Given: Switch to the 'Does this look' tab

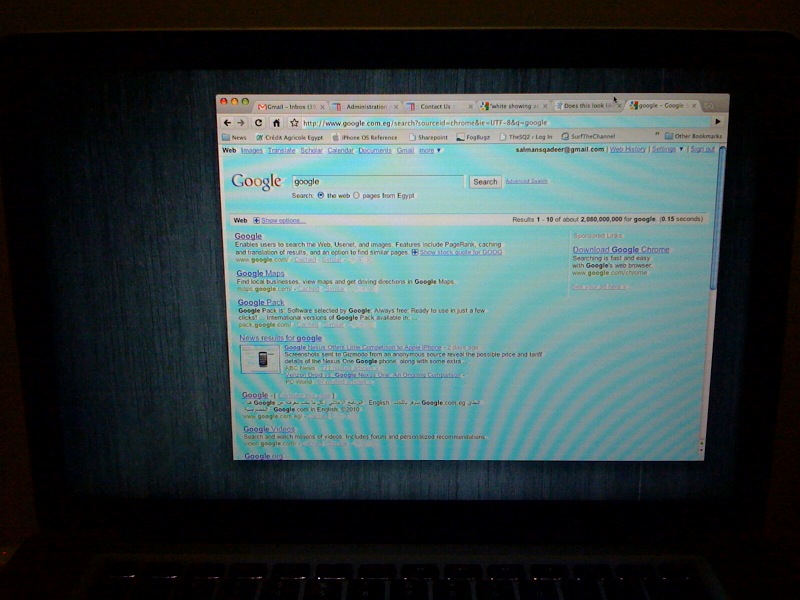Looking at the screenshot, I should (588, 106).
